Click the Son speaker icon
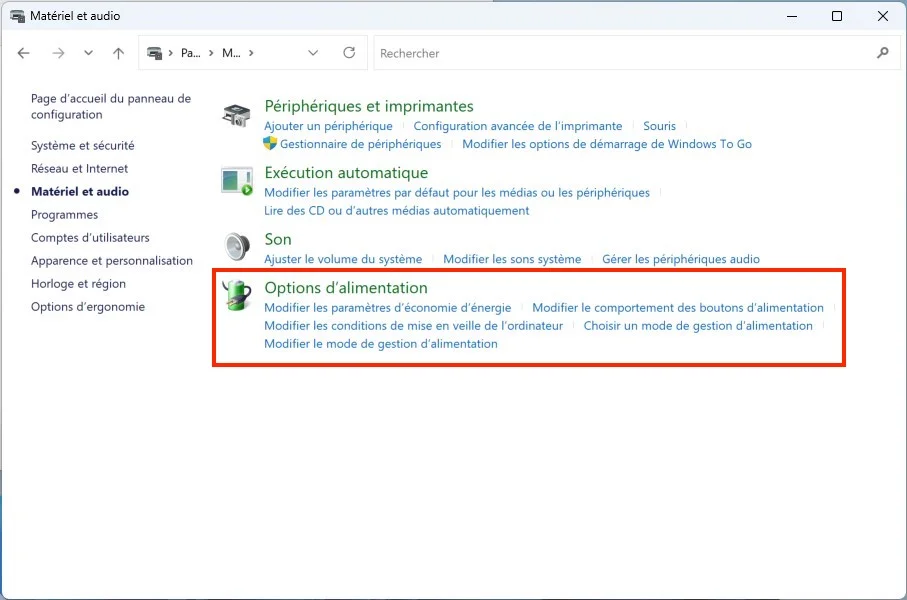Viewport: 907px width, 600px height. coord(237,247)
